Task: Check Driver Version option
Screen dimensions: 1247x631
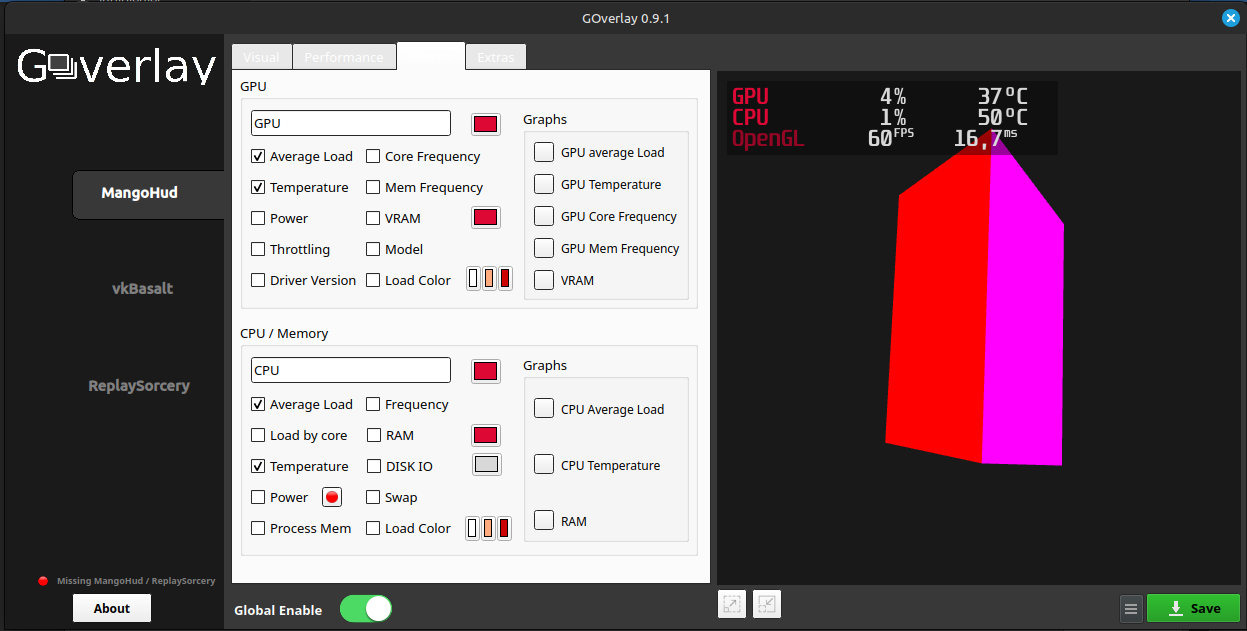Action: [x=258, y=280]
